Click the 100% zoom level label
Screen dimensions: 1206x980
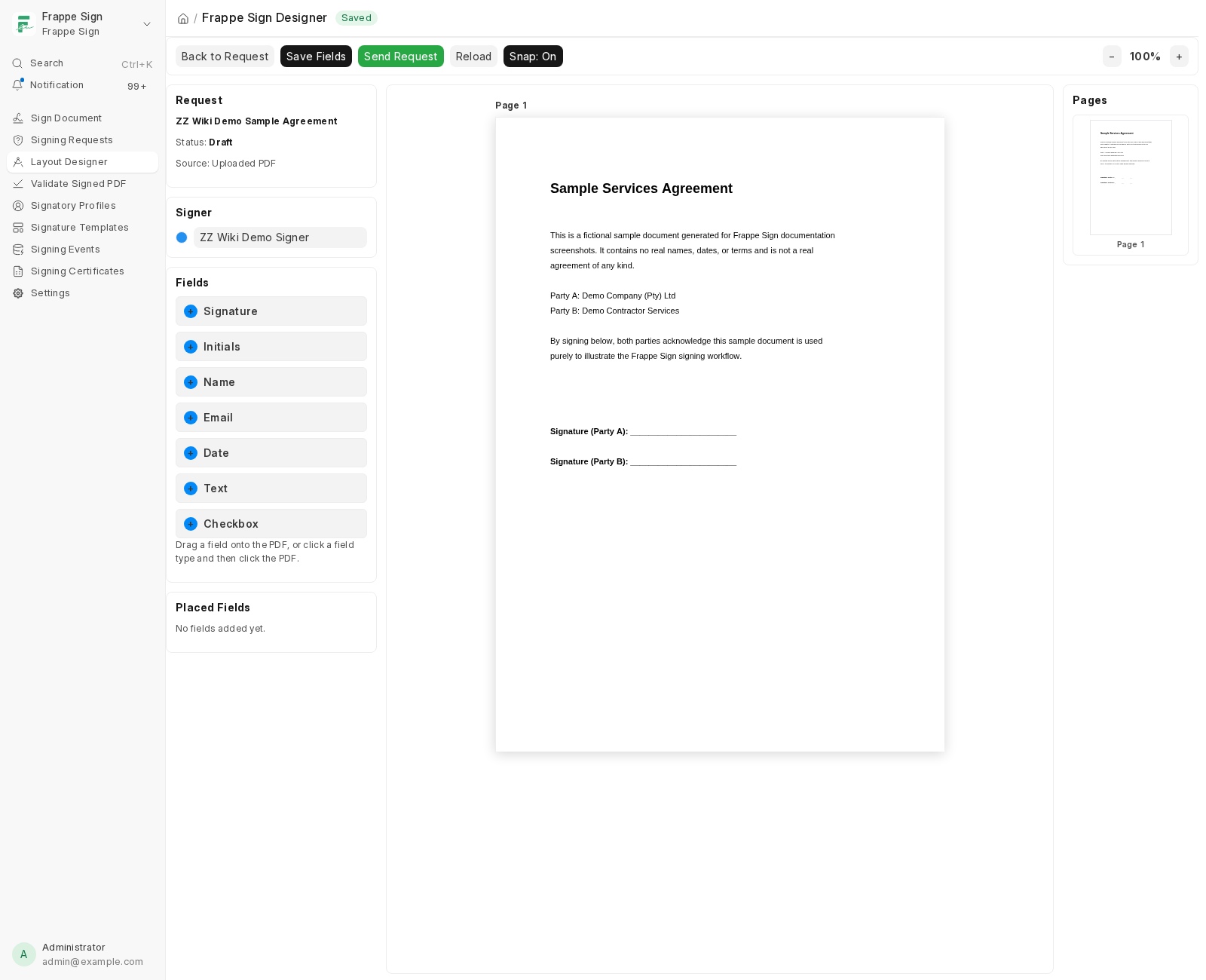click(1145, 57)
